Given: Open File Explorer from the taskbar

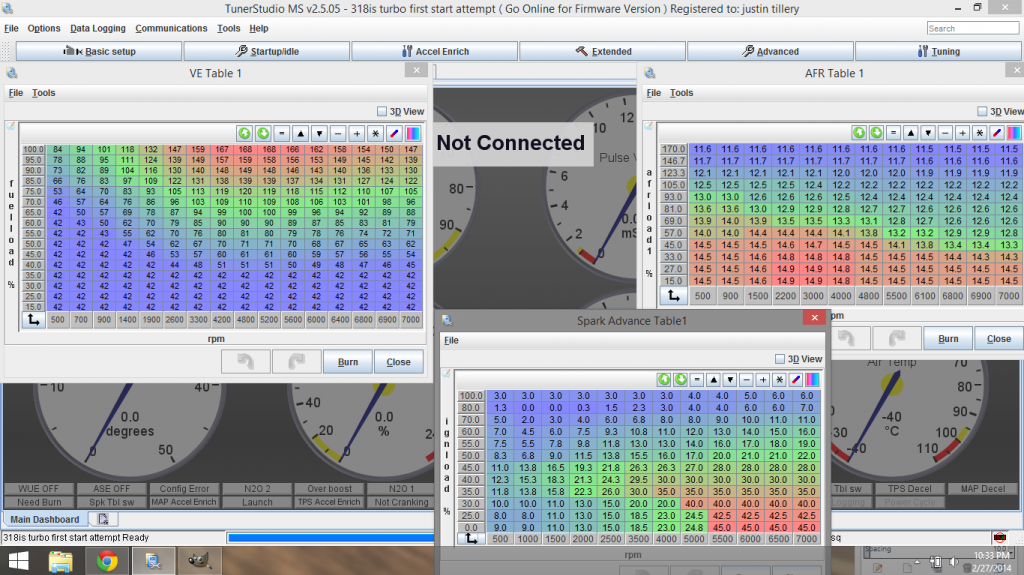Looking at the screenshot, I should [x=61, y=561].
